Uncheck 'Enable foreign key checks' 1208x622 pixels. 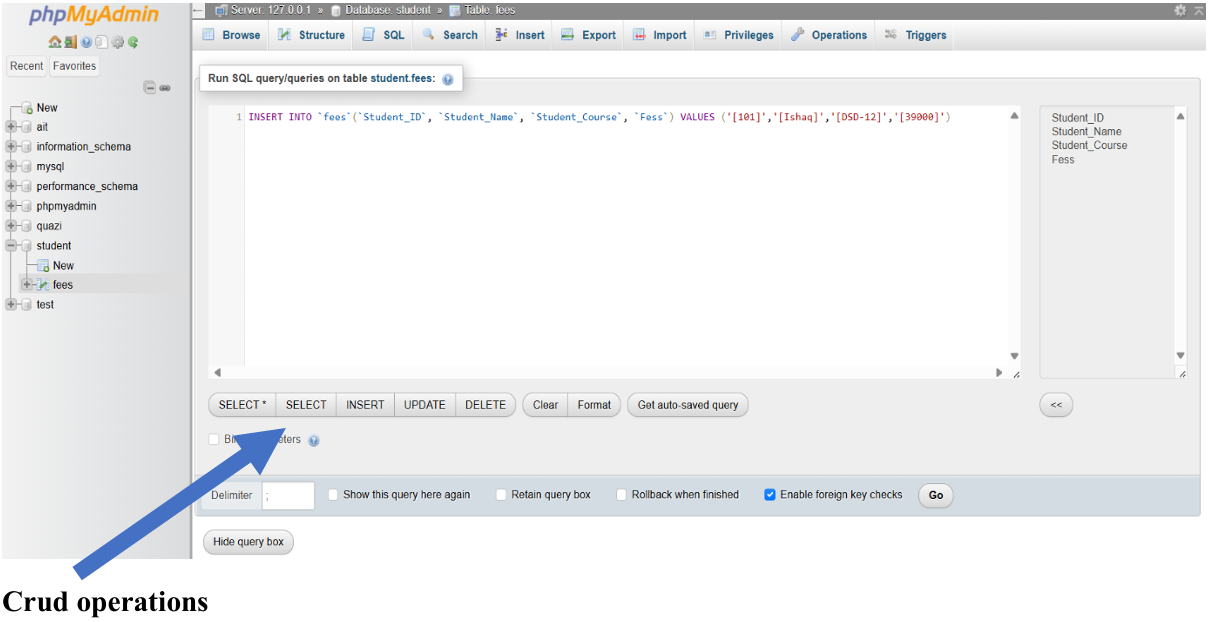coord(770,495)
